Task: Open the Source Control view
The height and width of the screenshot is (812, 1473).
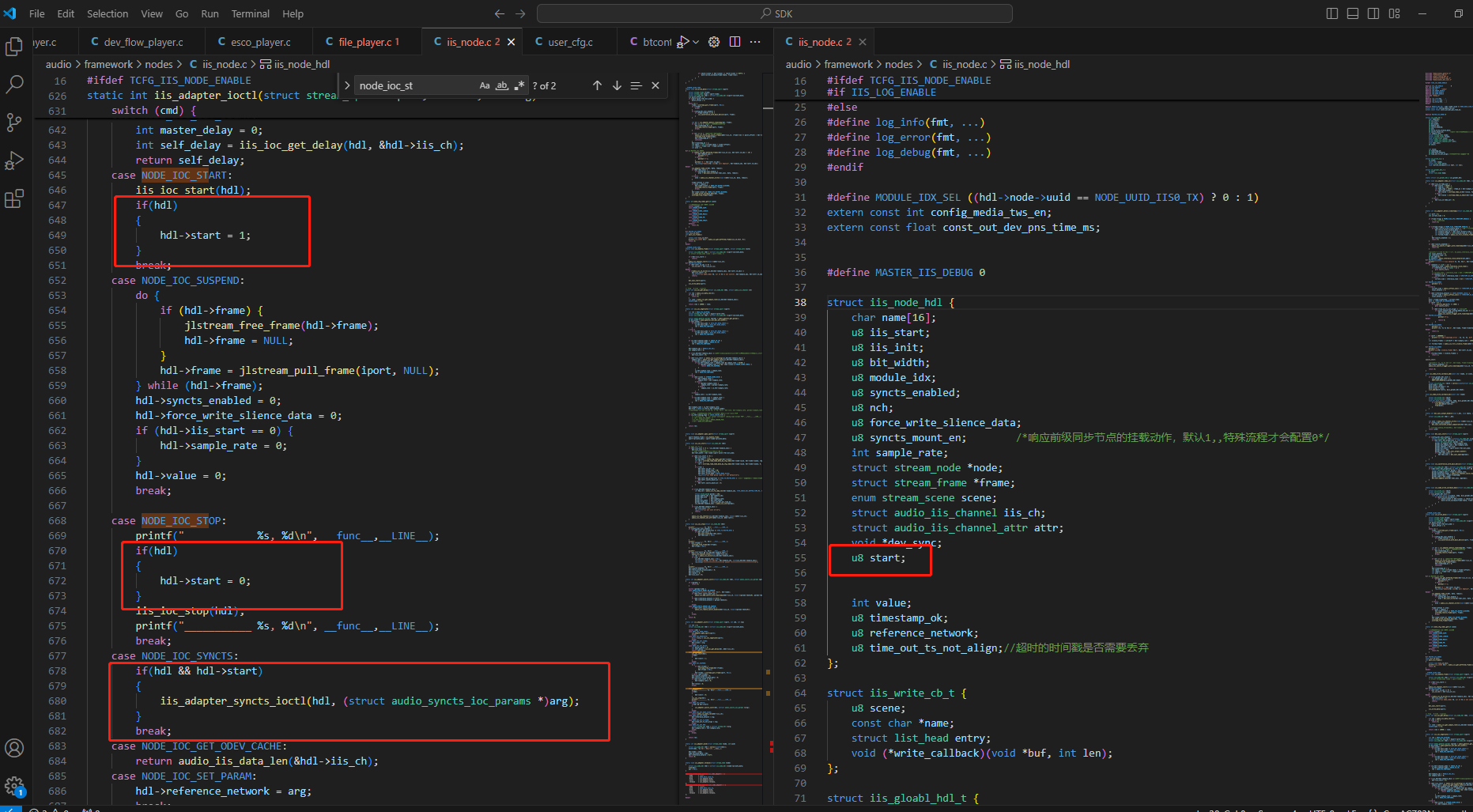Action: 14,123
